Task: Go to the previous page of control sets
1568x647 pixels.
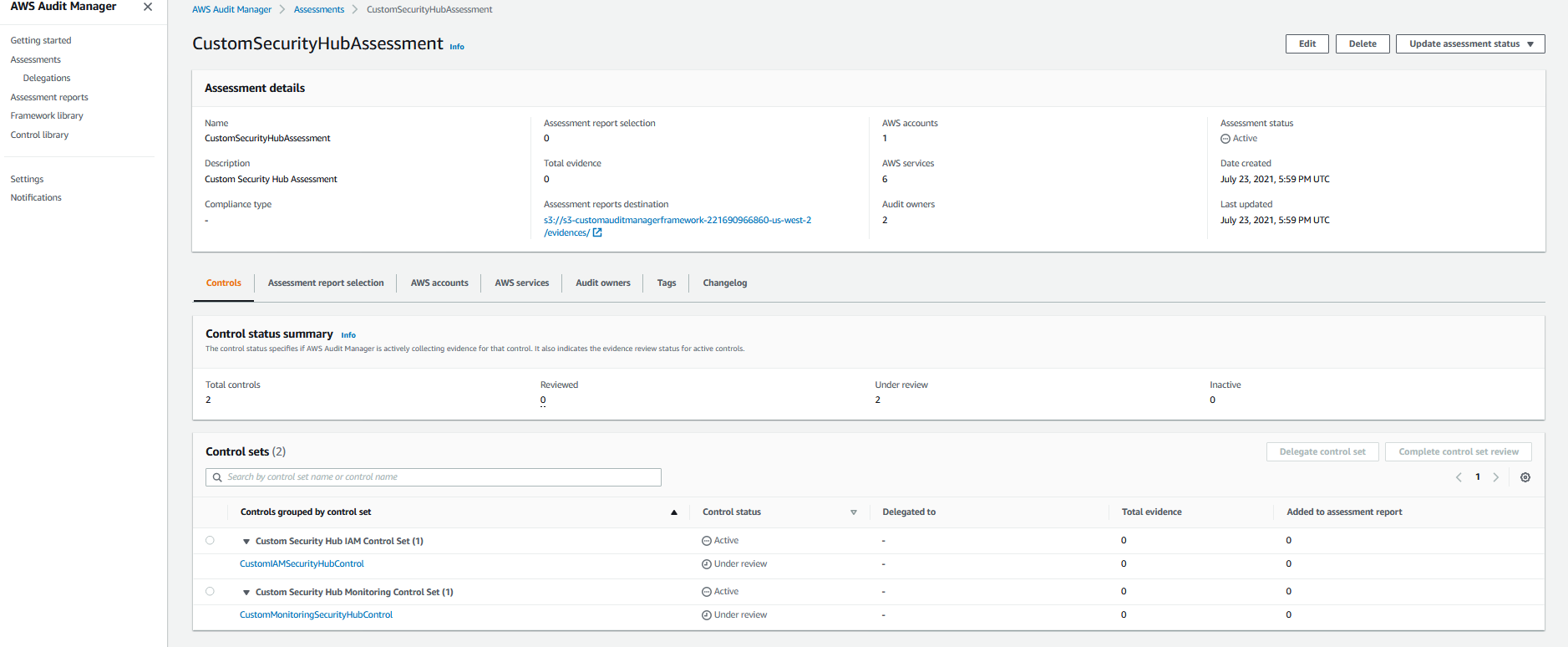Action: 1459,477
